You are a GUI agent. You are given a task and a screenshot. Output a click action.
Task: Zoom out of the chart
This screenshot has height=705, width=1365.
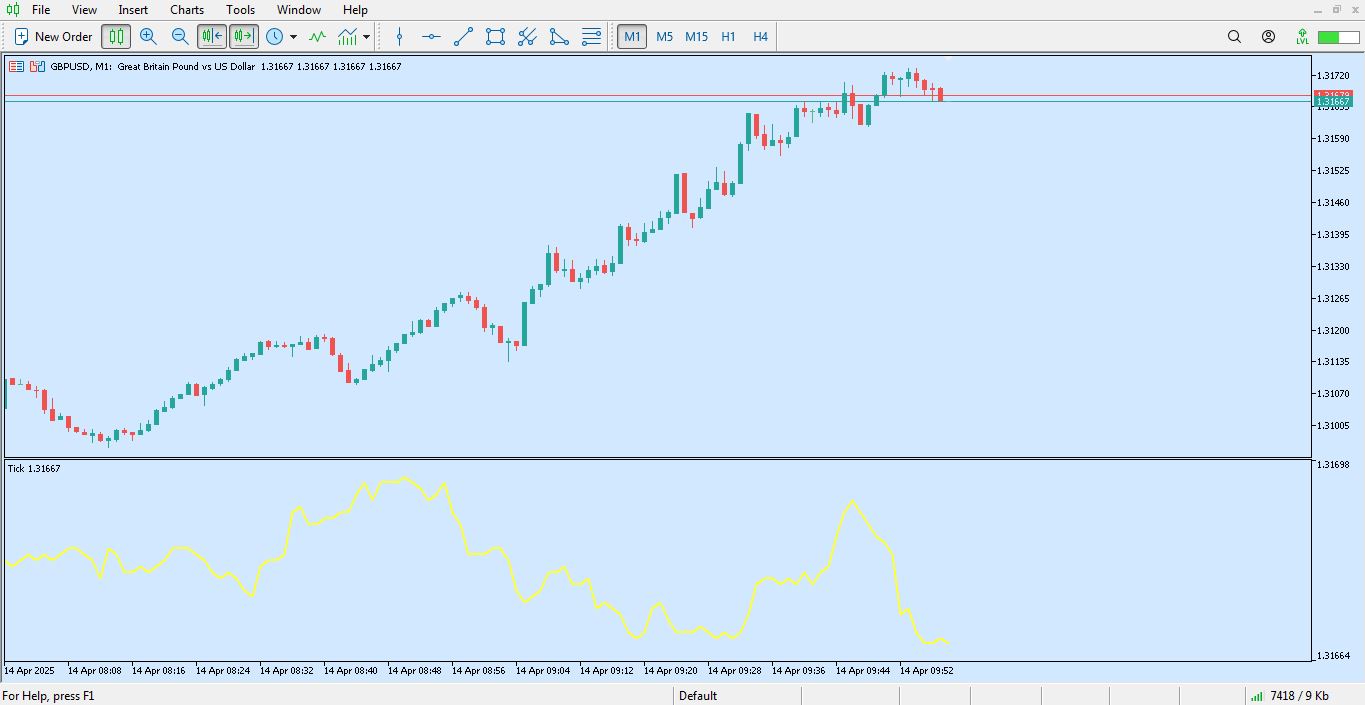pyautogui.click(x=180, y=37)
